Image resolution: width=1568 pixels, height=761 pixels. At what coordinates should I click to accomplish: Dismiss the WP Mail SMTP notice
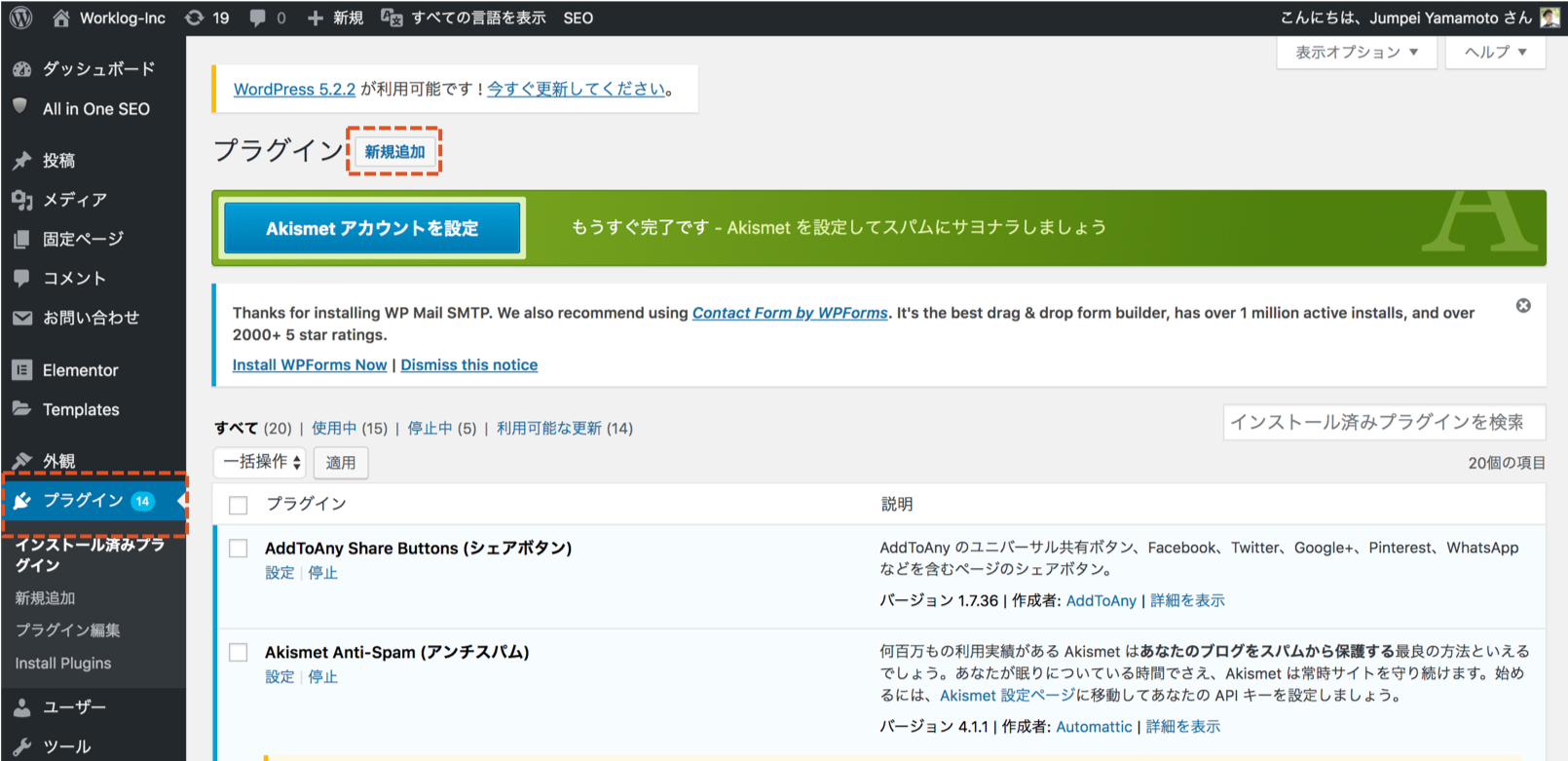(x=1523, y=306)
